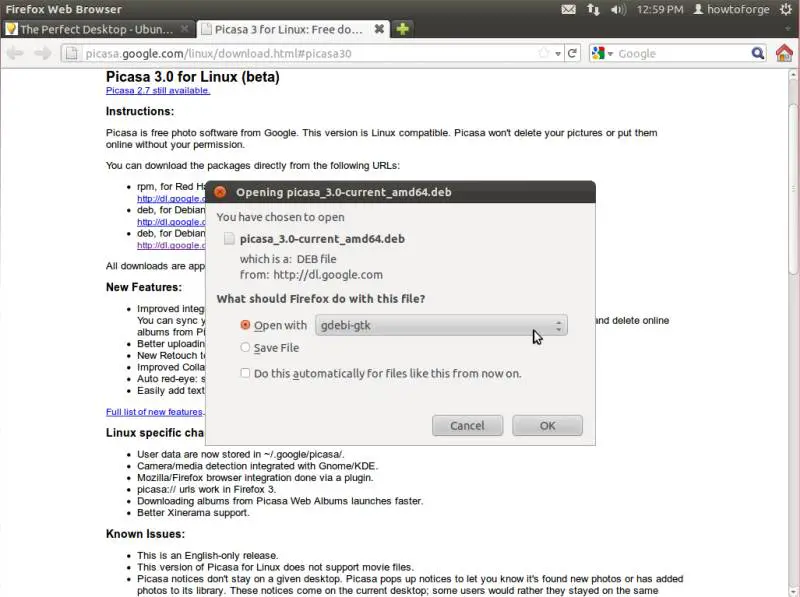
Task: Open the sound volume indicator
Action: coord(618,9)
